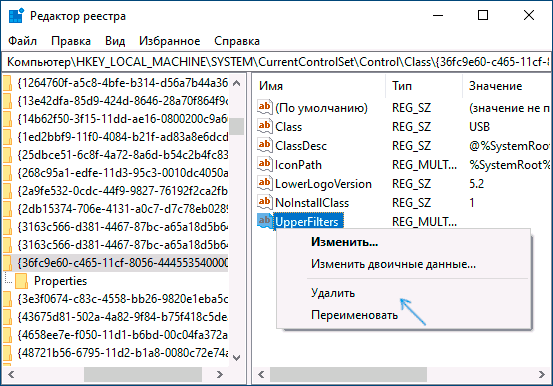Open the Правка menu

click(71, 41)
